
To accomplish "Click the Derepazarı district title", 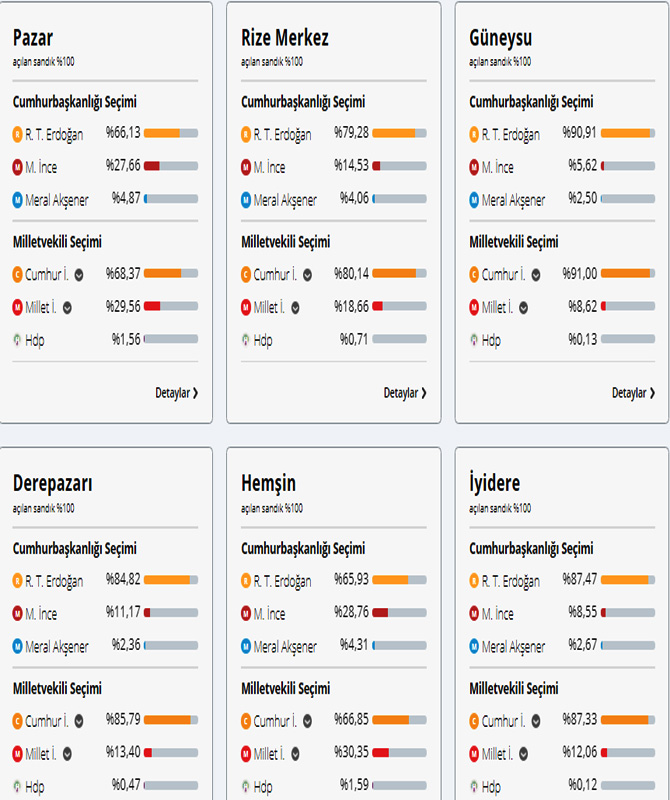I will tap(53, 484).
